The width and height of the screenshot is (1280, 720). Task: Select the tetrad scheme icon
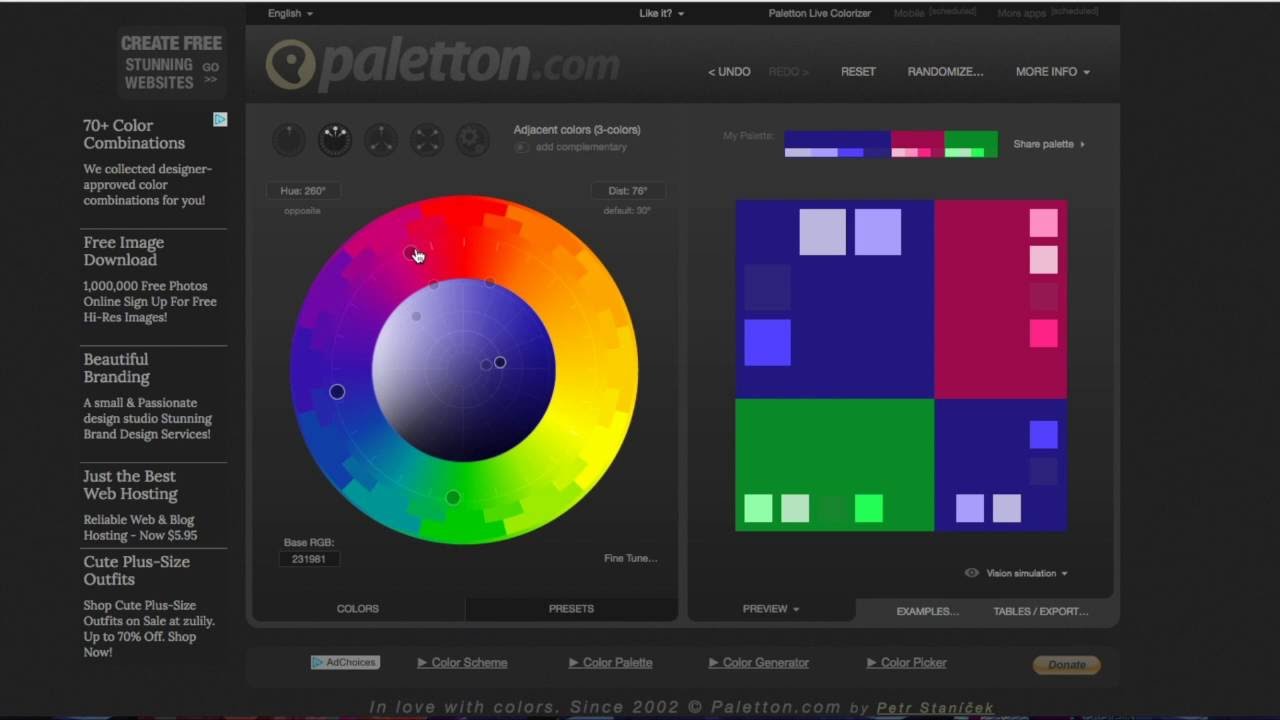(427, 140)
